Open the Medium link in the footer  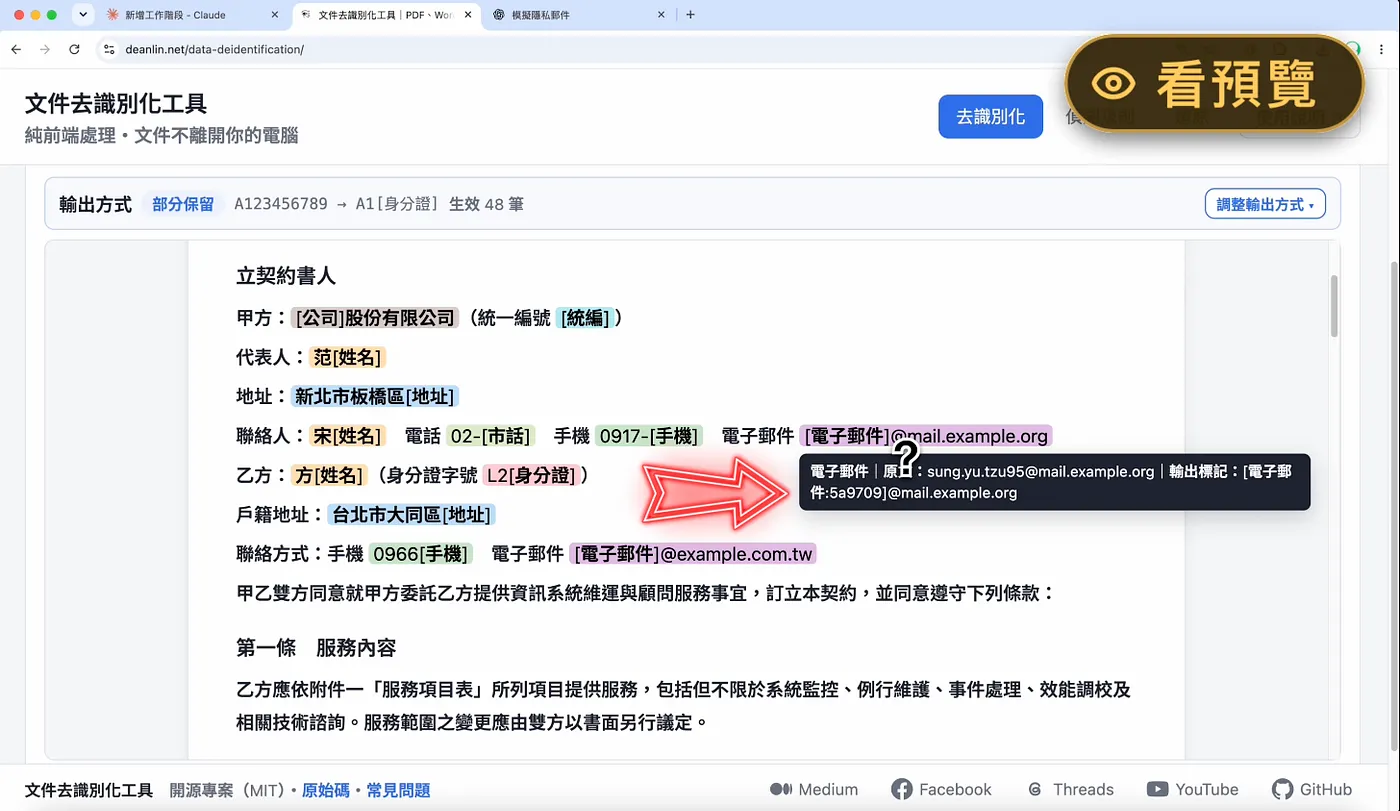click(814, 789)
